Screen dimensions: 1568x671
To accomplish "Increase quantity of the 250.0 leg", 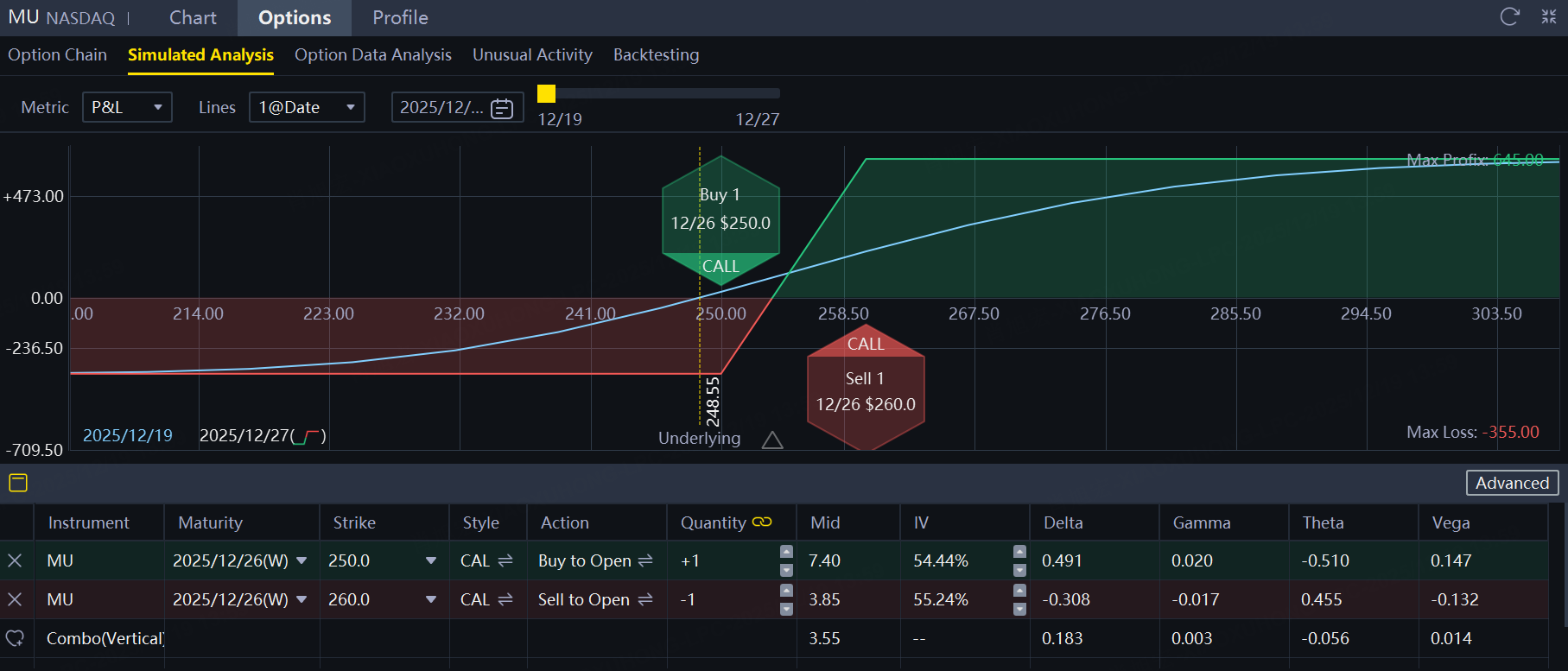I will (786, 552).
